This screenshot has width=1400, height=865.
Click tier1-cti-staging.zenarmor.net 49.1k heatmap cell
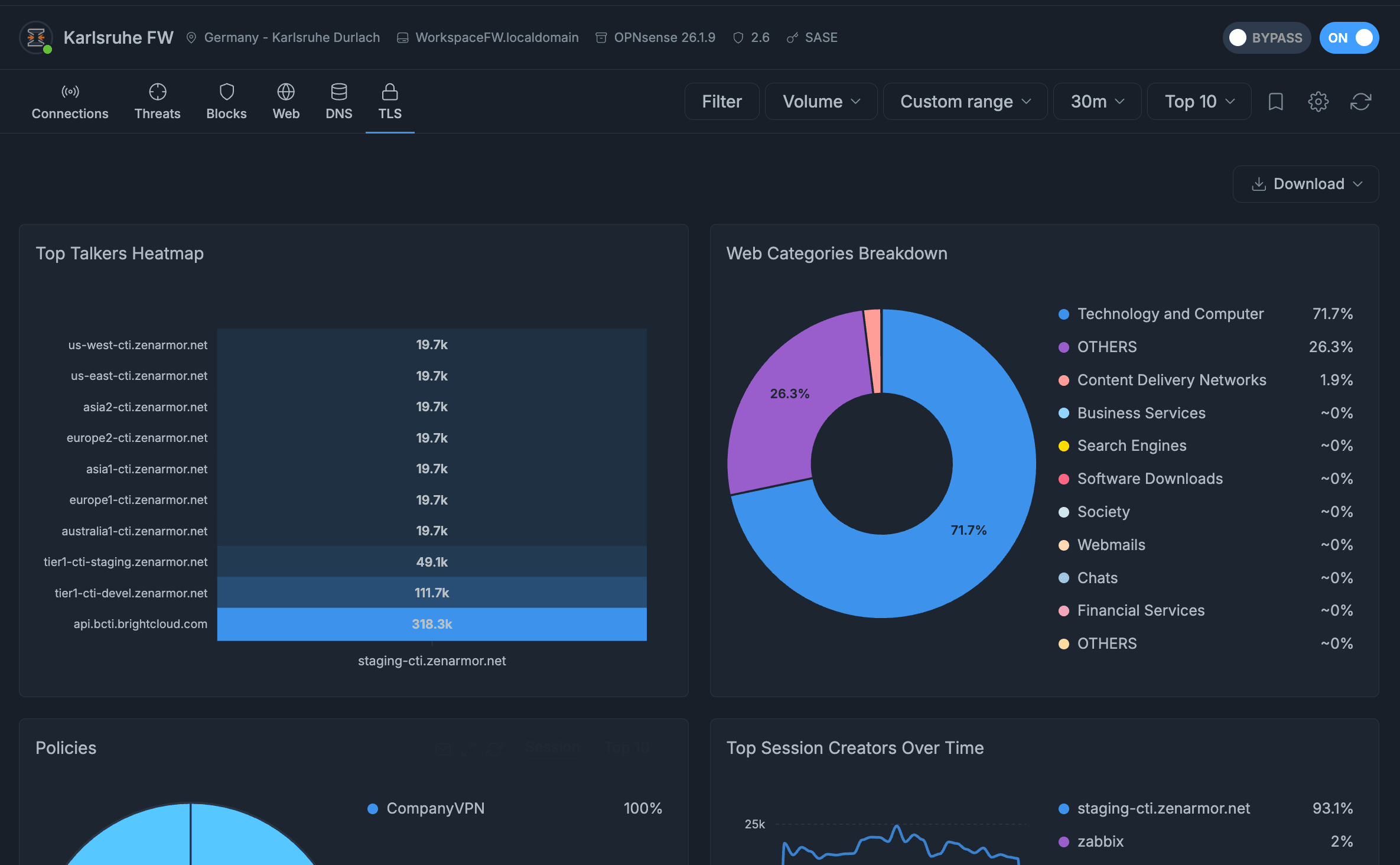[x=432, y=562]
